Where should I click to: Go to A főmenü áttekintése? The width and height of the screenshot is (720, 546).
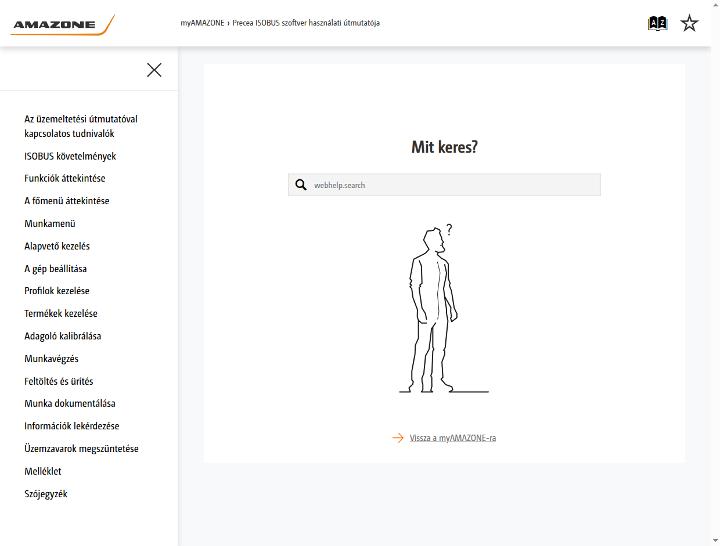coord(67,201)
